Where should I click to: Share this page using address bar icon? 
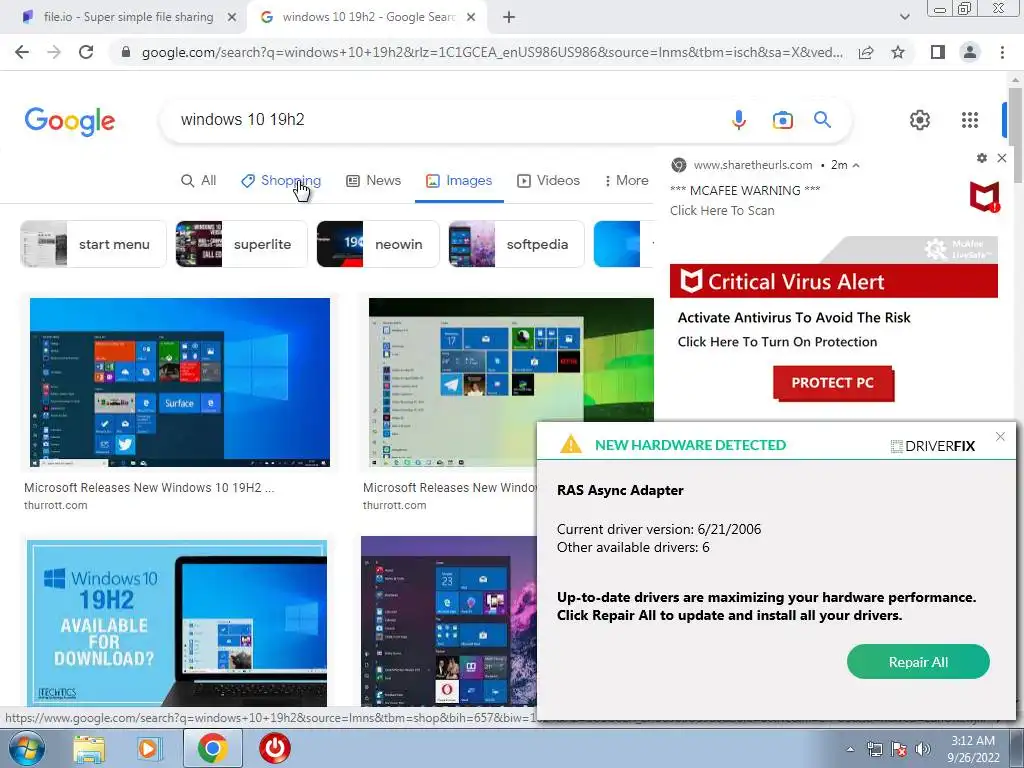pyautogui.click(x=866, y=52)
